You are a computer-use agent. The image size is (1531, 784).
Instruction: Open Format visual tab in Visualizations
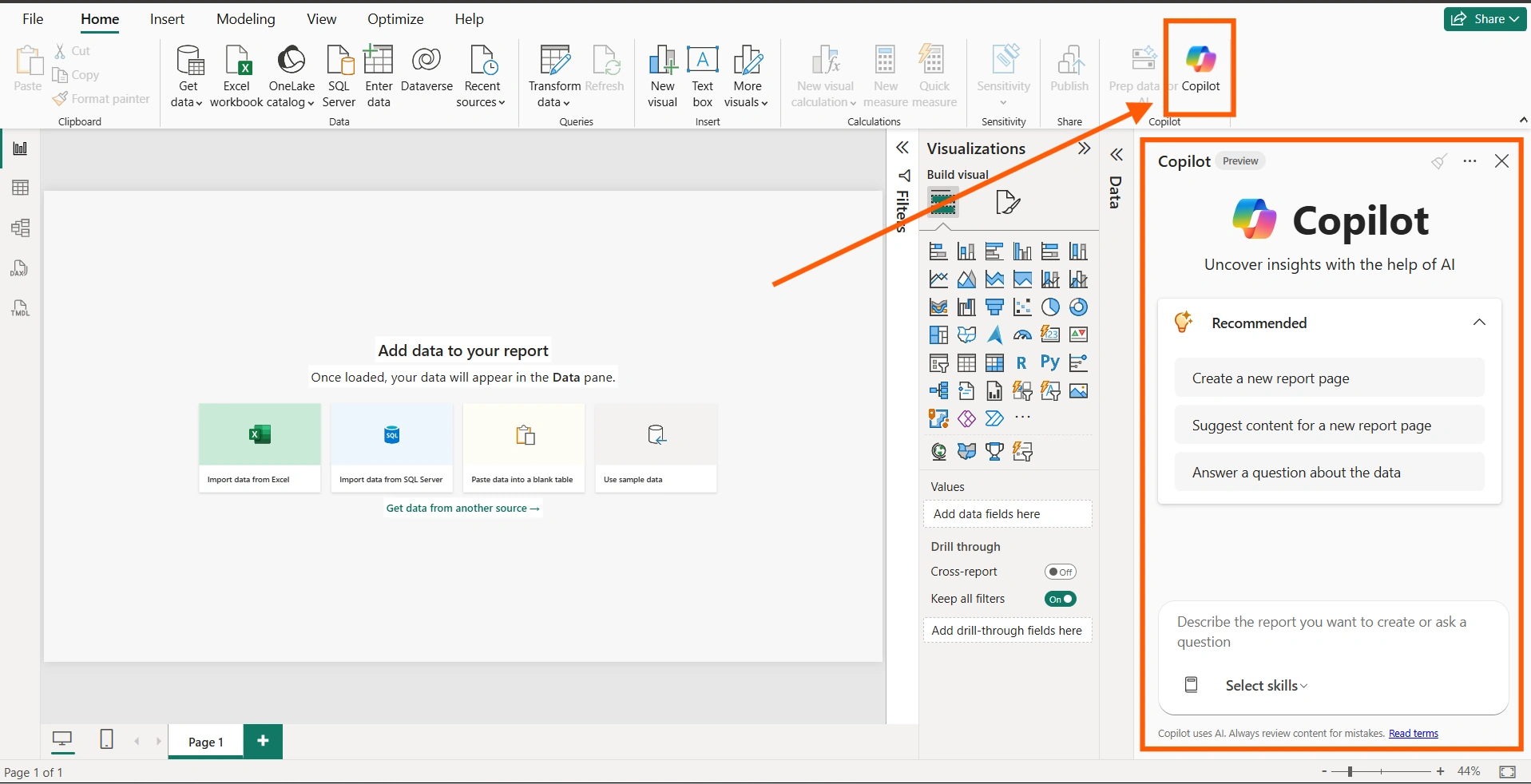click(1007, 202)
